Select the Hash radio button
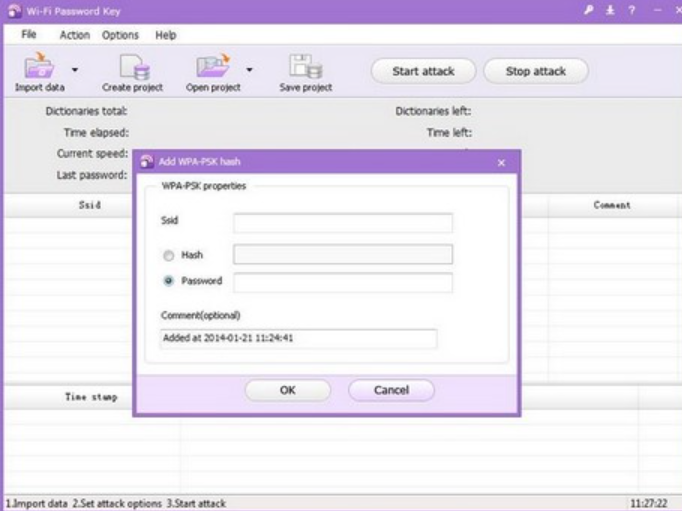Viewport: 682px width, 511px height. tap(168, 255)
